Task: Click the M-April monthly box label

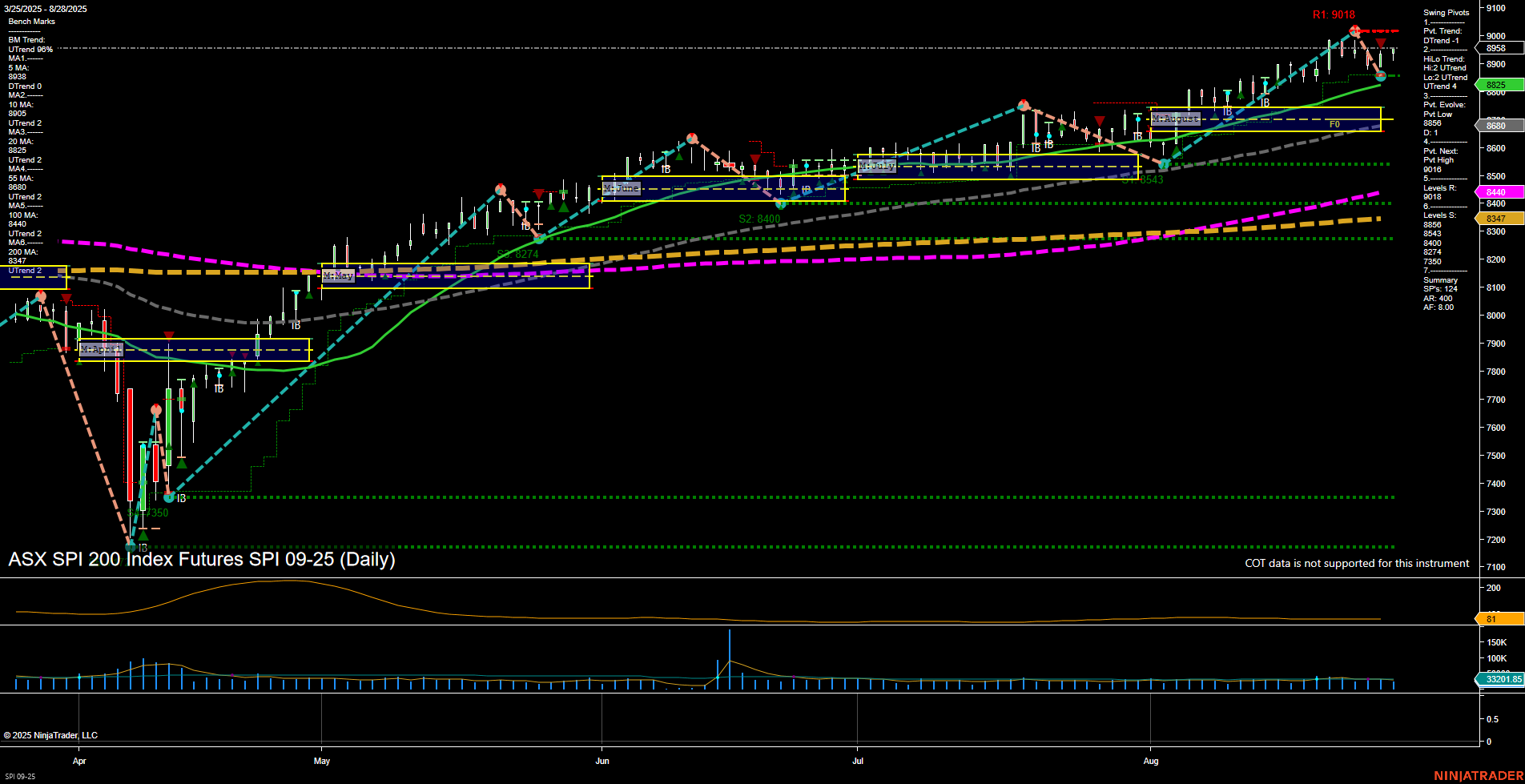Action: [x=101, y=349]
